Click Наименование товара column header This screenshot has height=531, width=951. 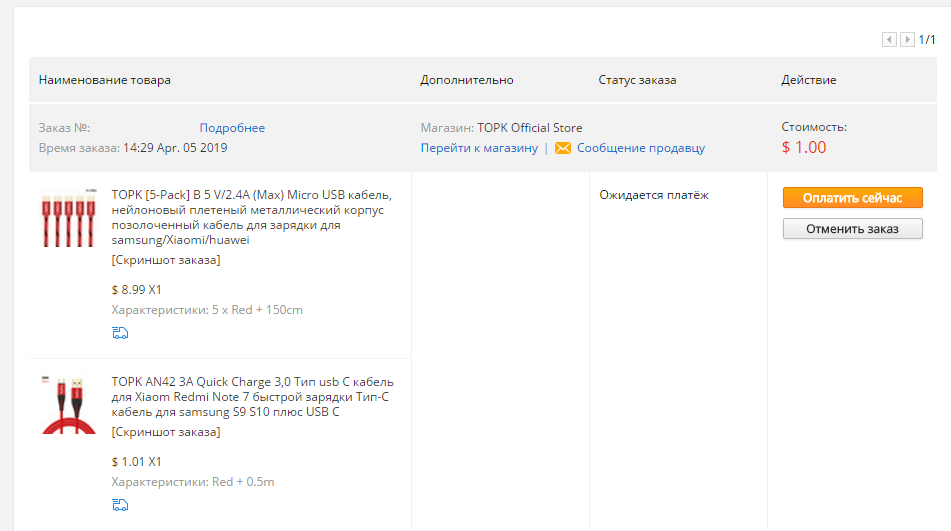(105, 80)
